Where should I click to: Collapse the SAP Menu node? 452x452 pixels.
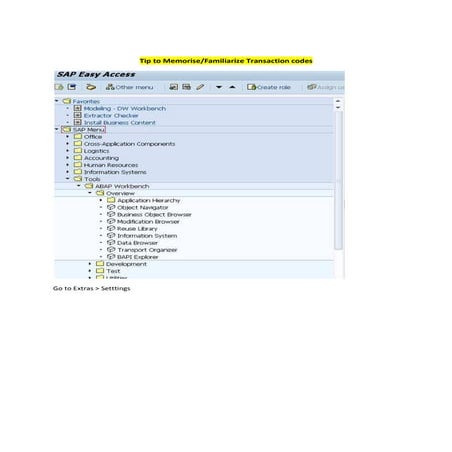click(57, 129)
